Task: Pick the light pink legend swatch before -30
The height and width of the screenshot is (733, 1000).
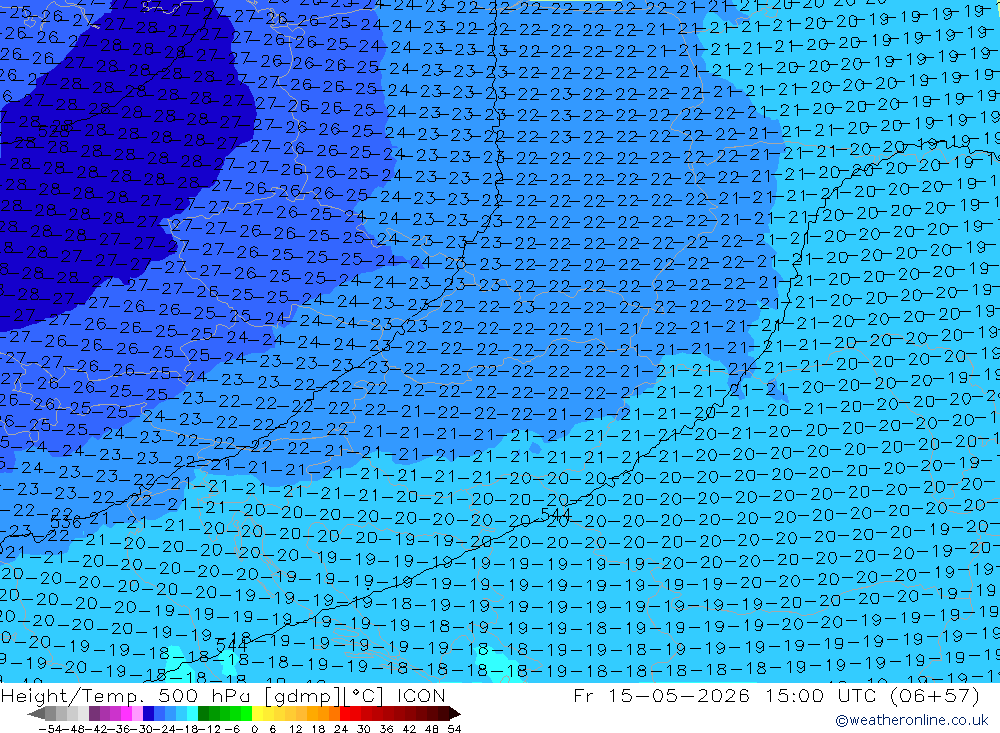Action: (x=138, y=713)
